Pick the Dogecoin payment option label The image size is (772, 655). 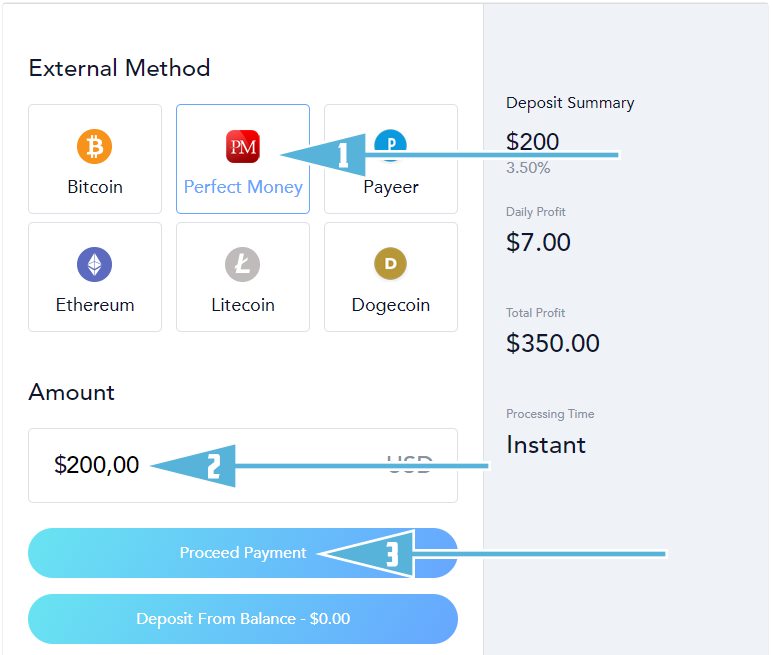(x=391, y=305)
